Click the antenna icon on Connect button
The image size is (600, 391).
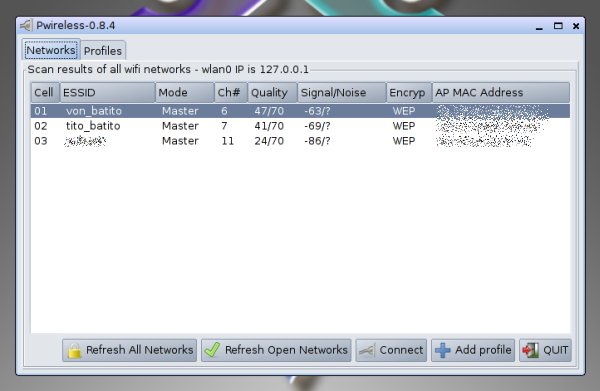point(367,350)
